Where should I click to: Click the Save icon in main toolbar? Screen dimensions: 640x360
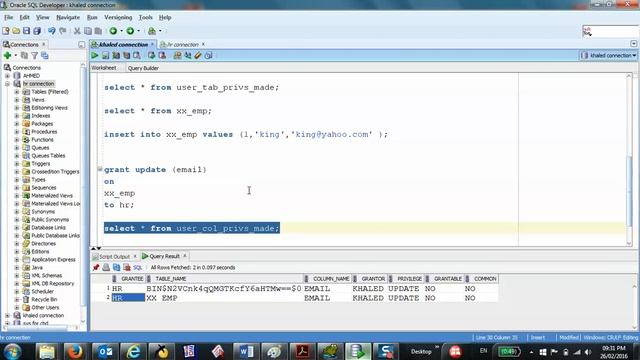point(27,31)
